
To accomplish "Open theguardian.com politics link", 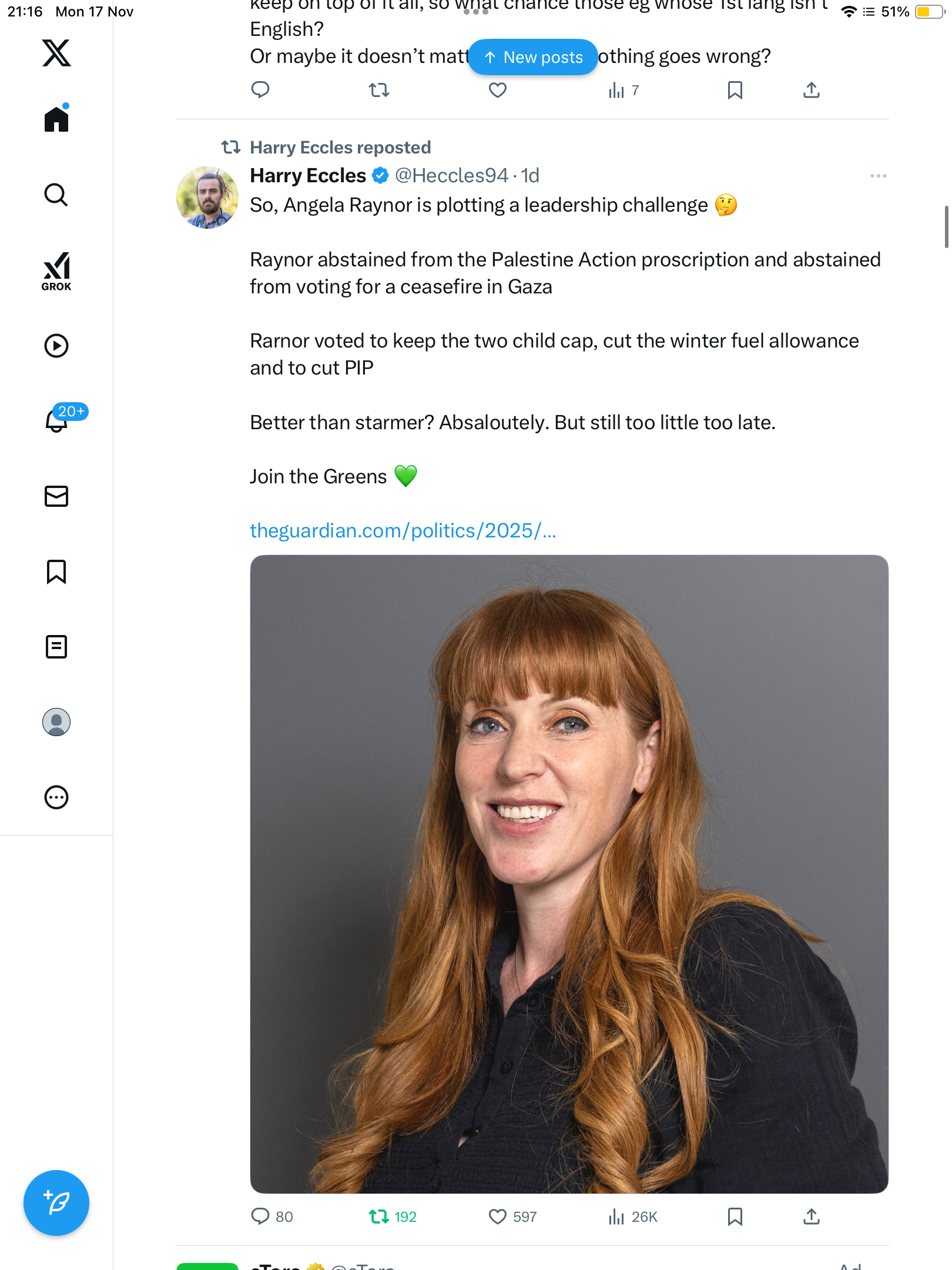I will tap(403, 531).
